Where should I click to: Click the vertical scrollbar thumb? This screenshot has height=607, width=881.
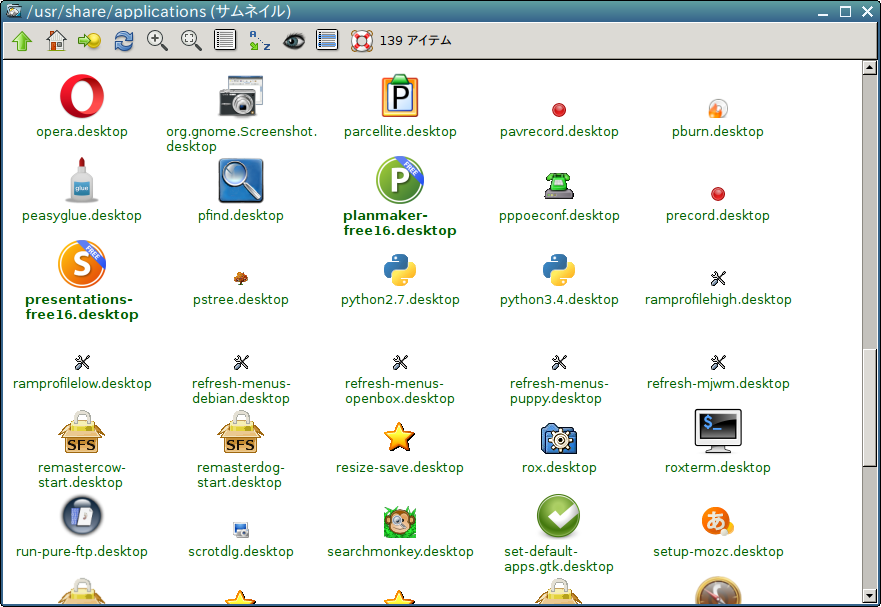870,407
